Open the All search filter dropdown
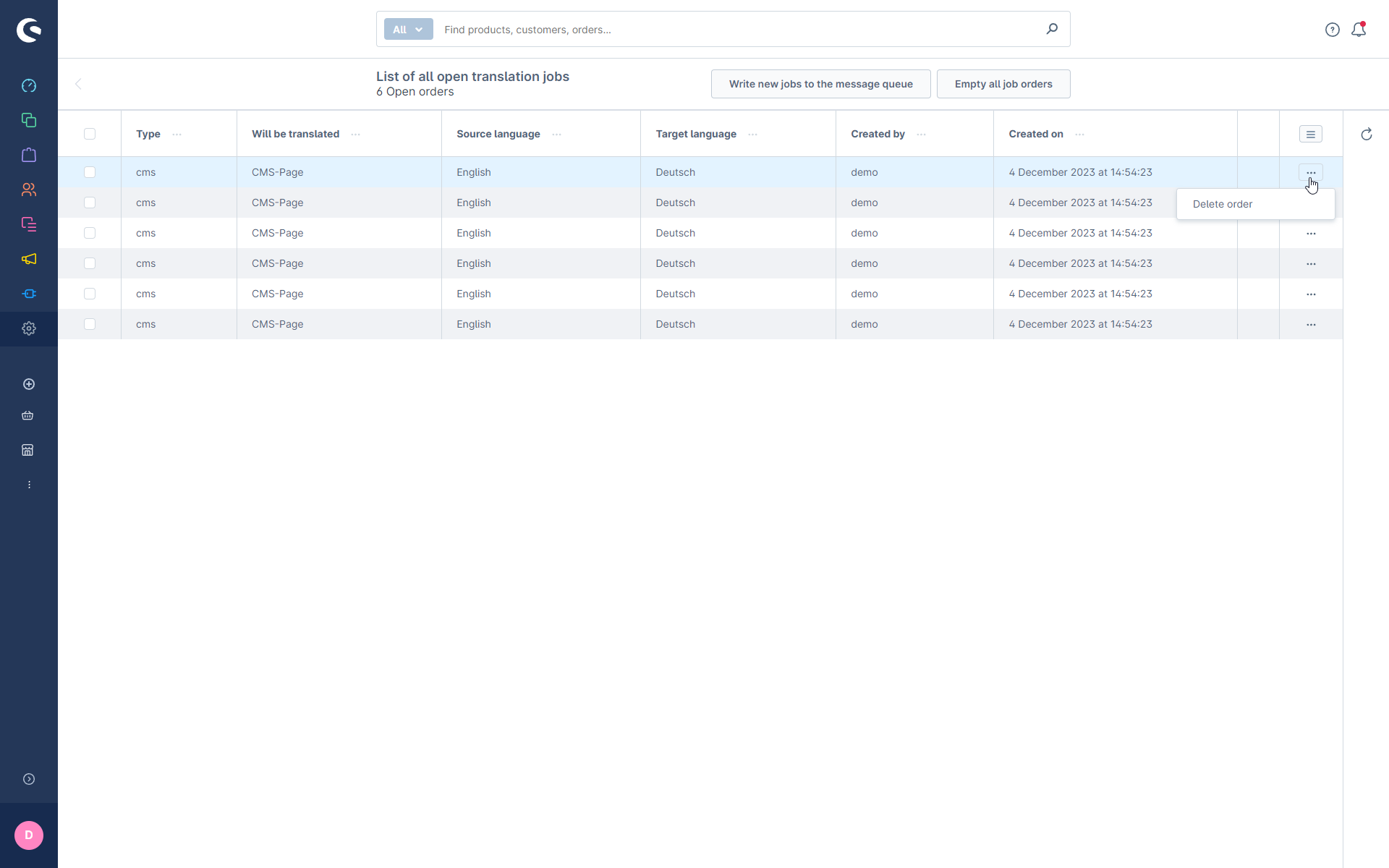 pos(408,30)
